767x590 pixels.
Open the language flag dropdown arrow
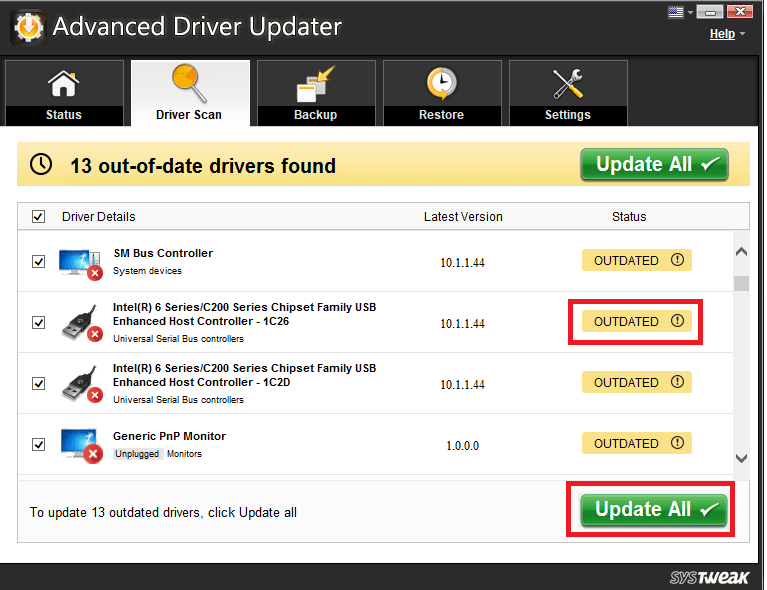point(690,13)
